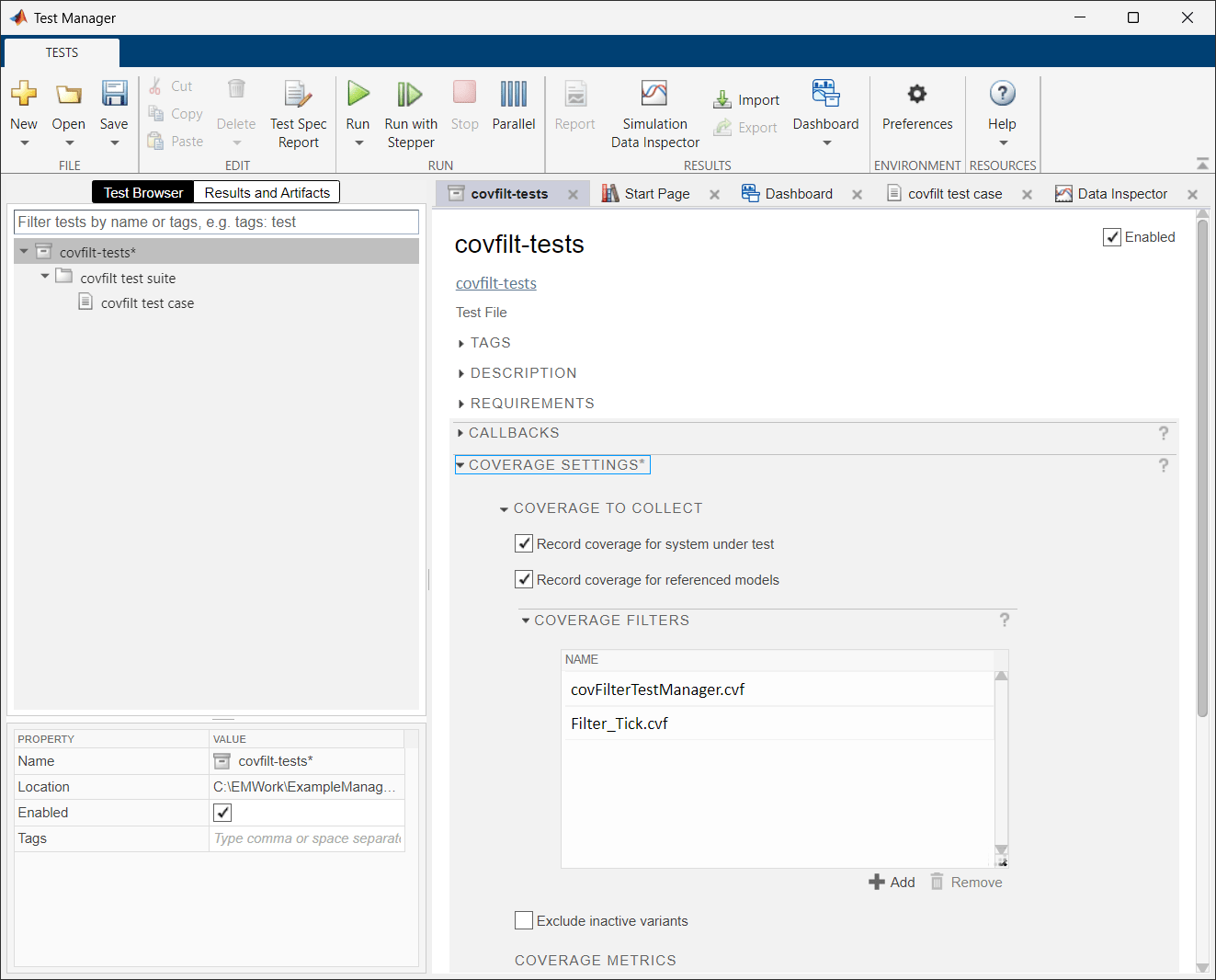Image resolution: width=1216 pixels, height=980 pixels.
Task: Collapse the covfilt test suite tree node
Action: [x=44, y=277]
